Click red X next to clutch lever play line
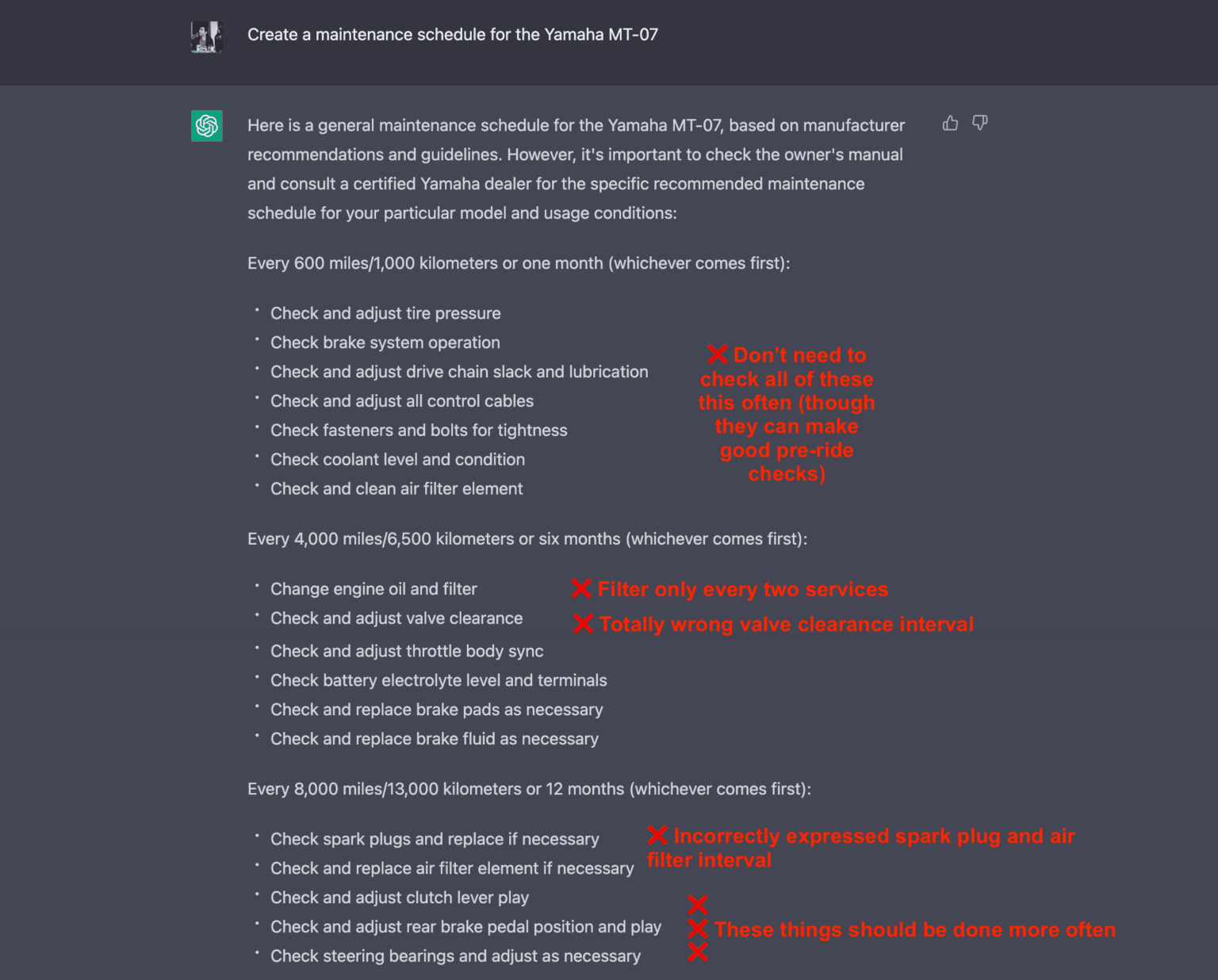The width and height of the screenshot is (1218, 980). pos(698,904)
